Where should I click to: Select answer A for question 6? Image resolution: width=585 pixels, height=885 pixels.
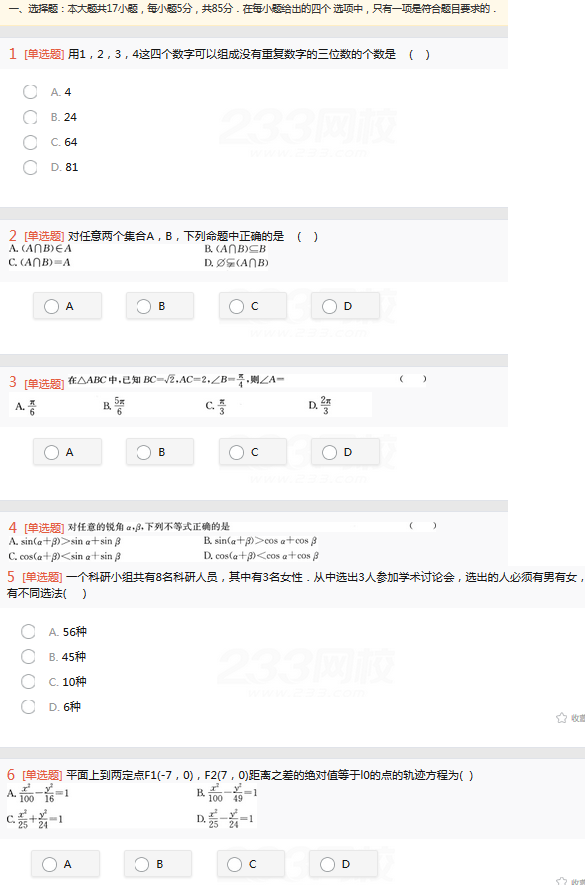(x=65, y=864)
